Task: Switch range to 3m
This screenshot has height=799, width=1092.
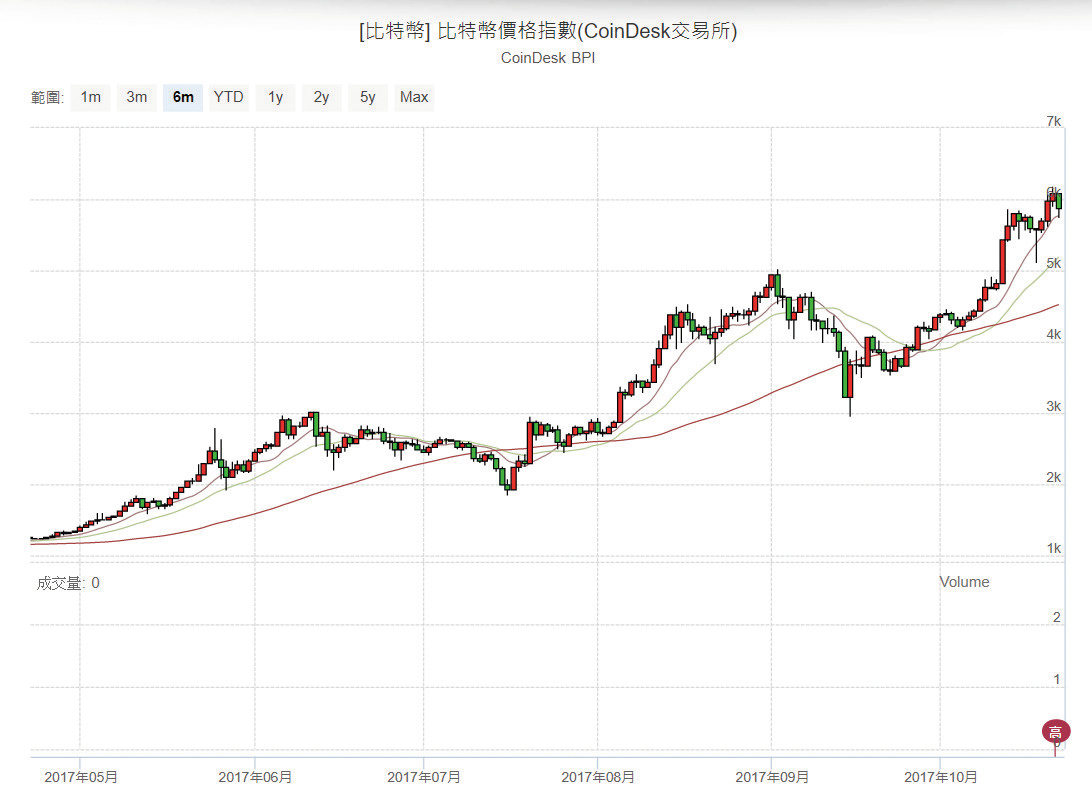Action: pyautogui.click(x=137, y=97)
